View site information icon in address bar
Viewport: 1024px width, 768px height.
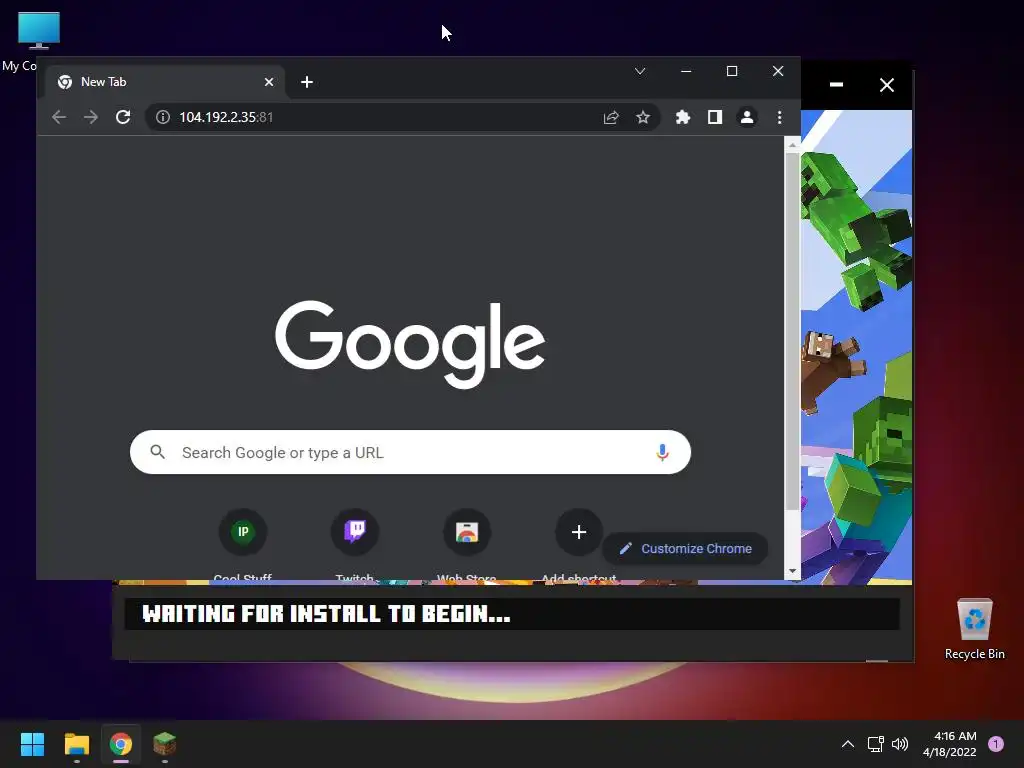[x=163, y=117]
